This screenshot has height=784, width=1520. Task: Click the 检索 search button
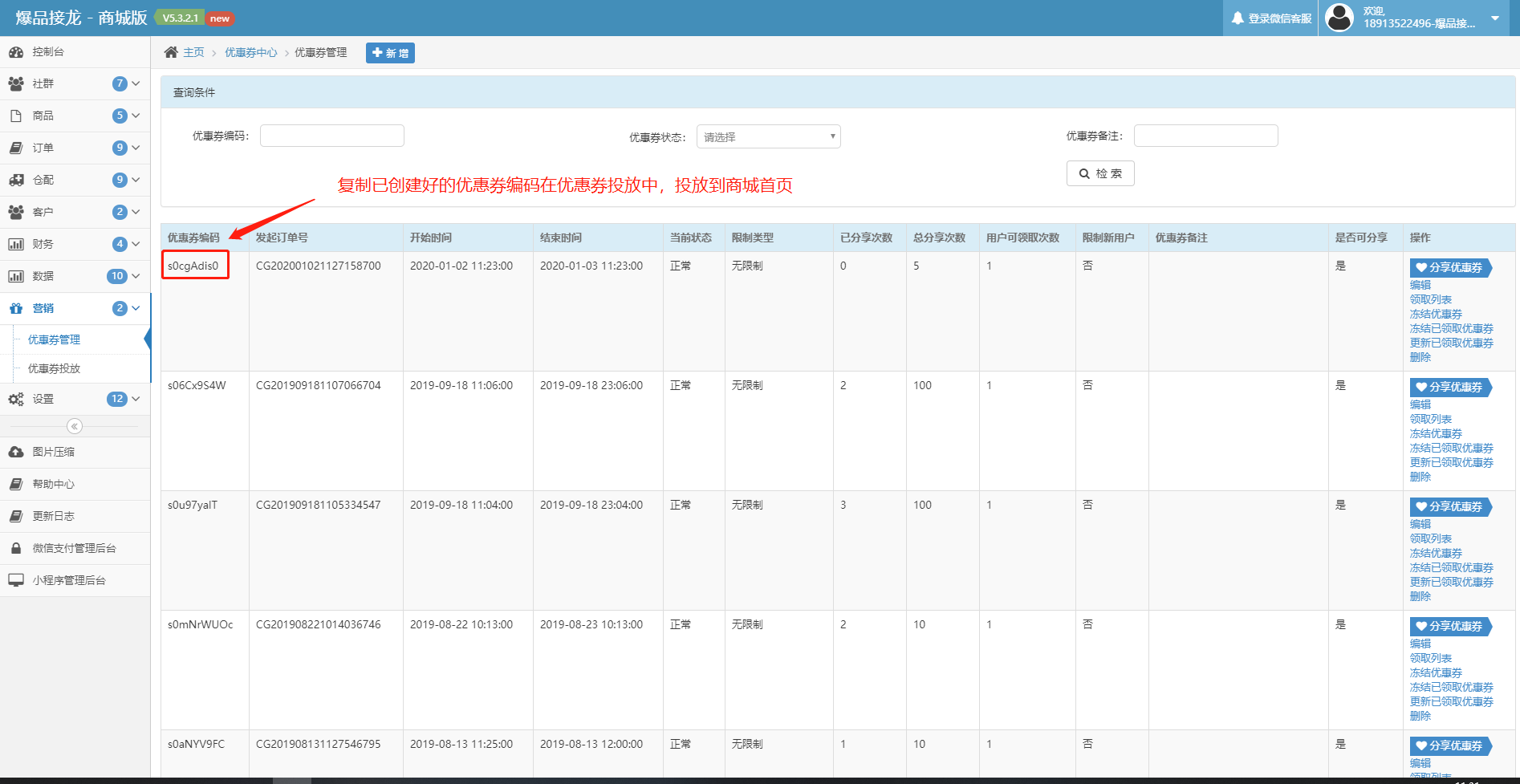[1100, 173]
